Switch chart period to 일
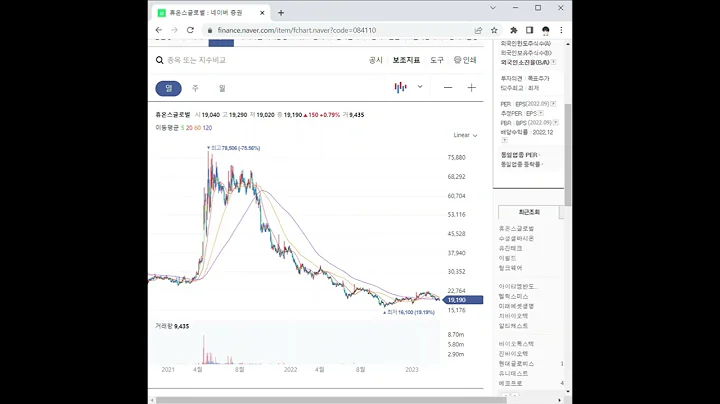 coord(222,88)
